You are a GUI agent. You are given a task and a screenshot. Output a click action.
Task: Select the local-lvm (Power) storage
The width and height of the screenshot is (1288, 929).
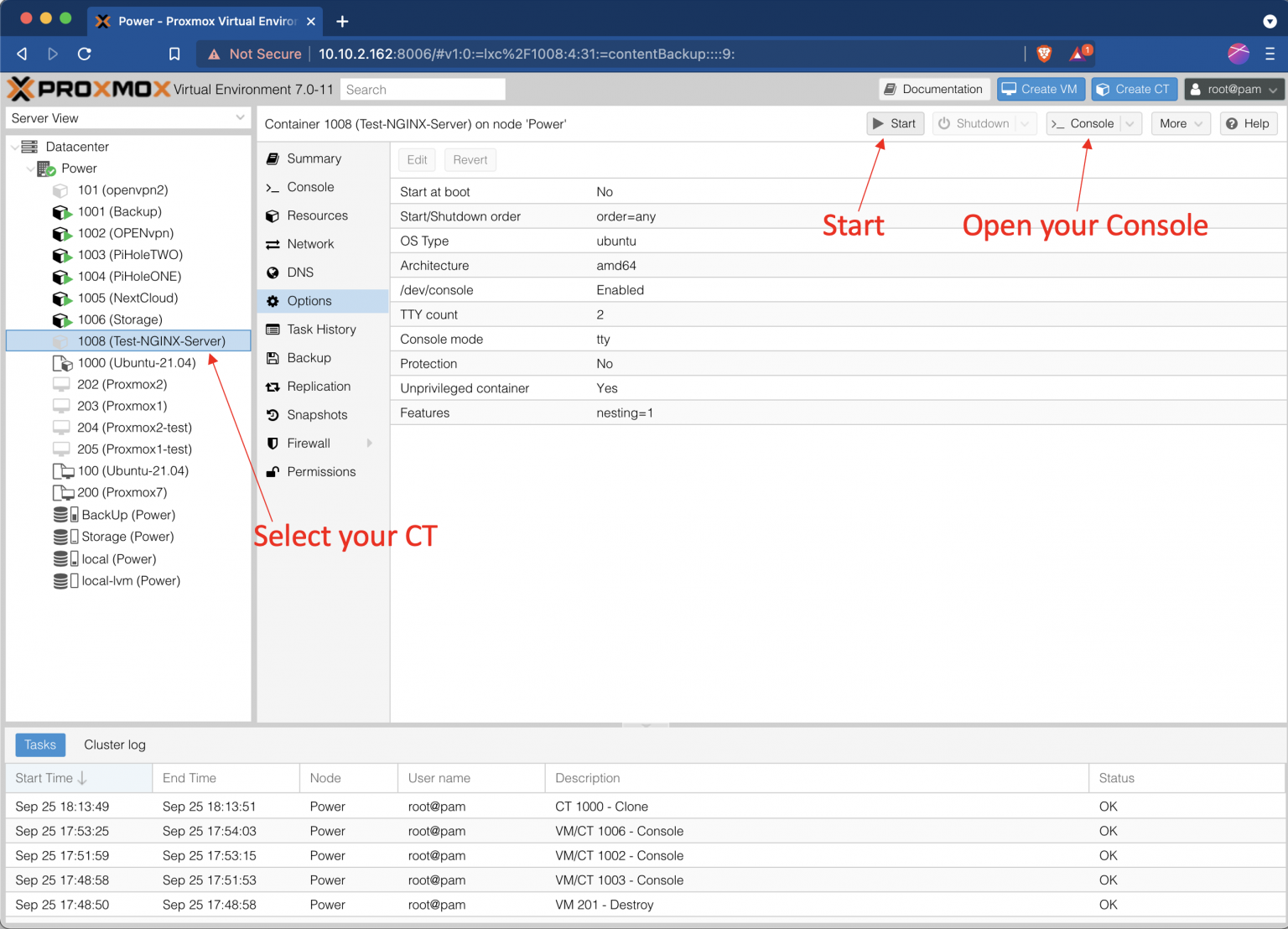tap(130, 580)
